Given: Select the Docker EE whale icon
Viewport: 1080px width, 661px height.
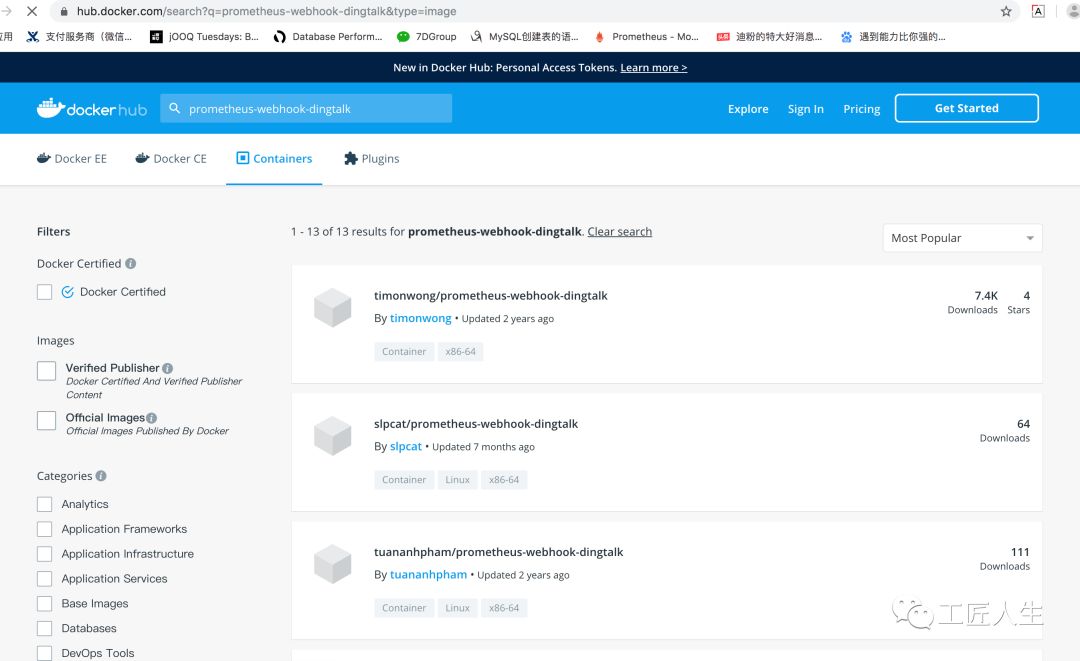Looking at the screenshot, I should click(x=43, y=158).
